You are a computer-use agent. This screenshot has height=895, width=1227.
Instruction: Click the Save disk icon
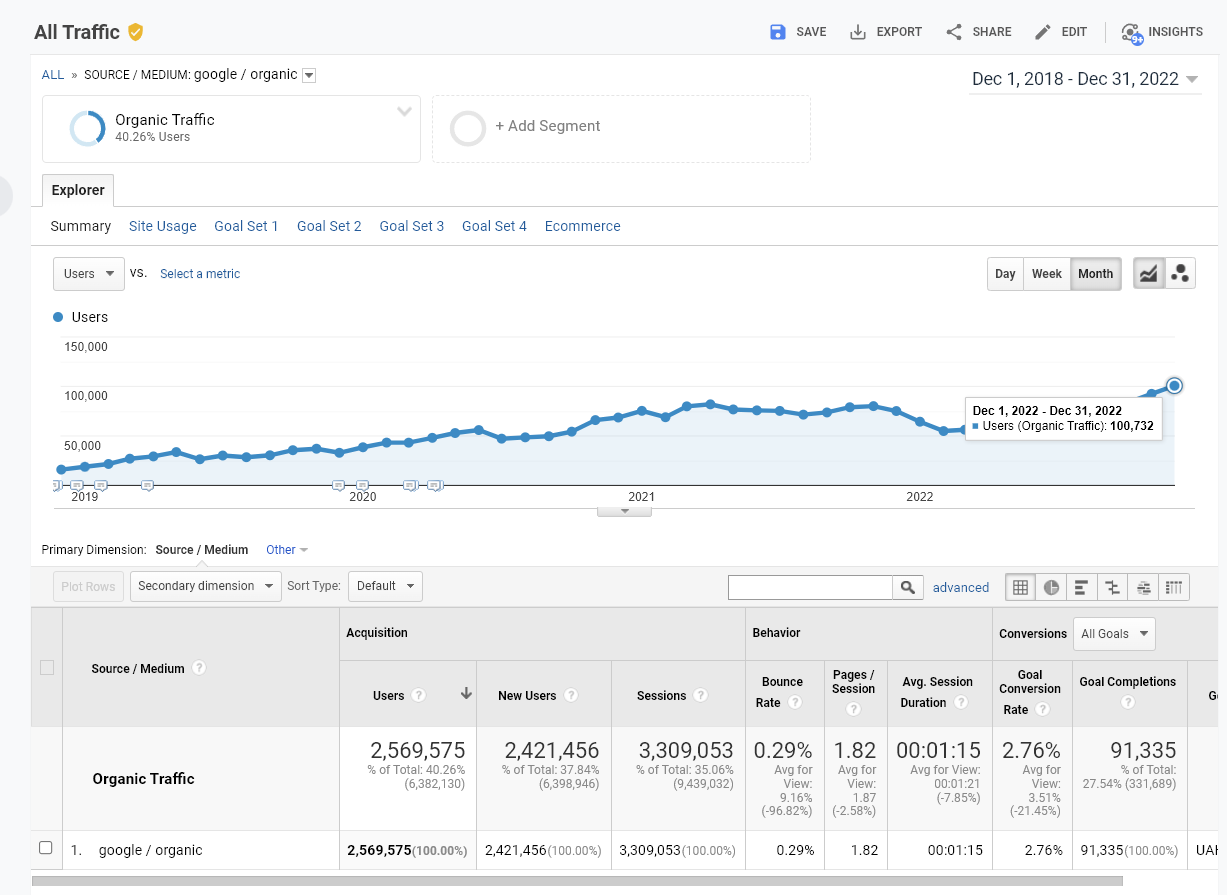coord(778,32)
